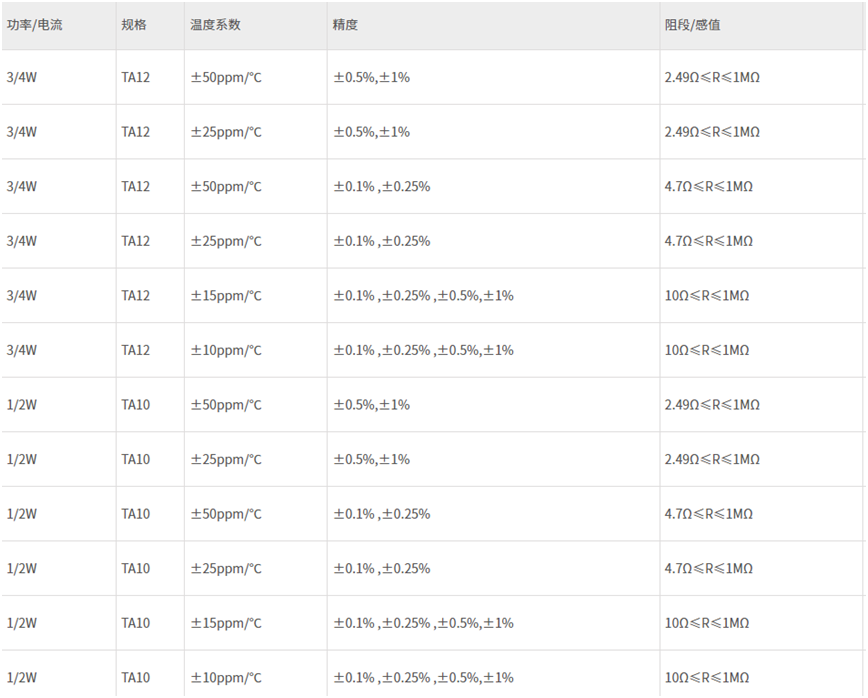
Task: Select ±50ppm/°C in the first TA10 row
Action: pos(226,405)
